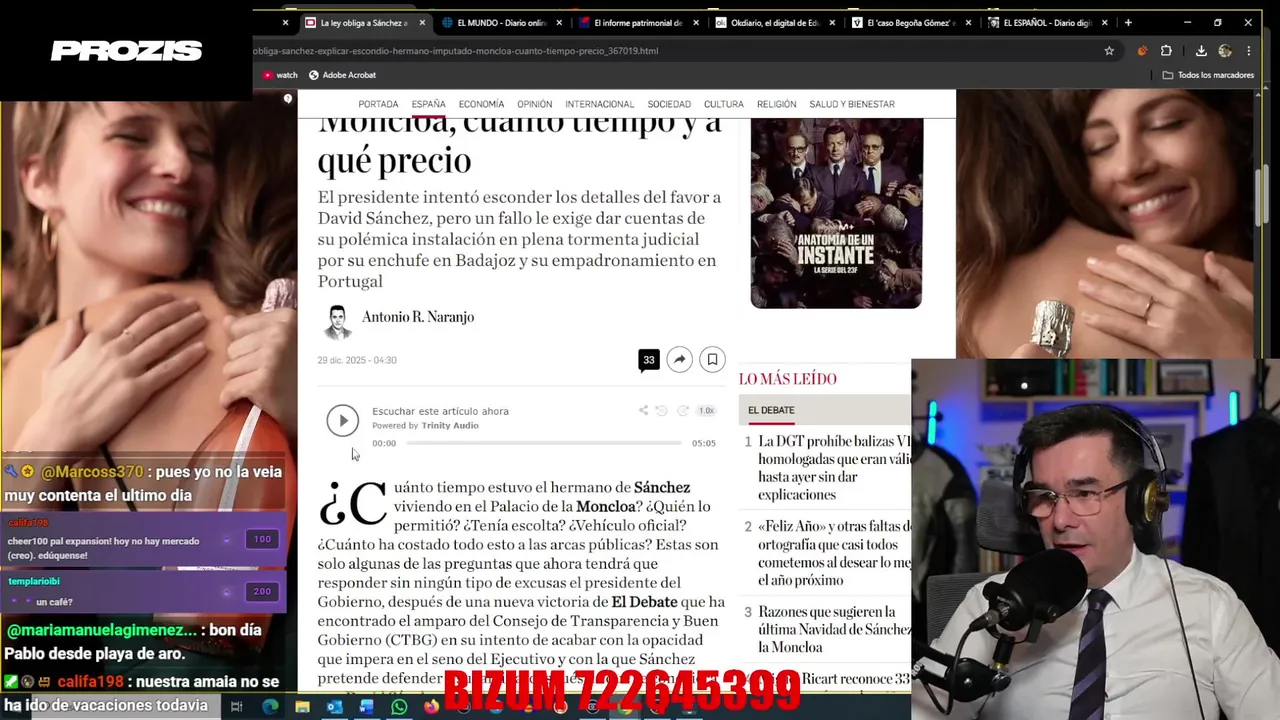Open 'Todos los marcadores' folder
Image resolution: width=1280 pixels, height=720 pixels.
click(x=1208, y=75)
